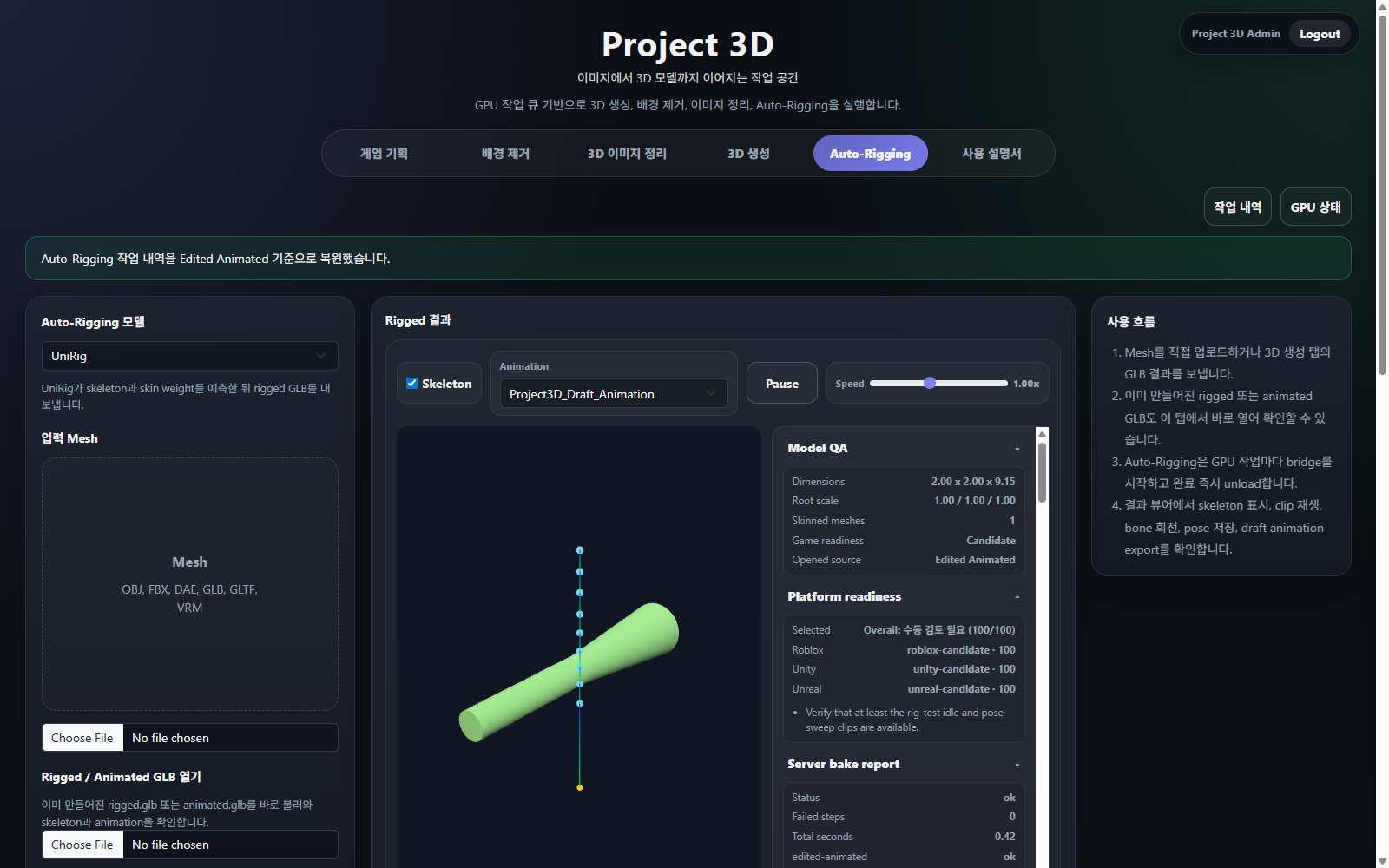Switch to the 게임 기획 tab

385,154
